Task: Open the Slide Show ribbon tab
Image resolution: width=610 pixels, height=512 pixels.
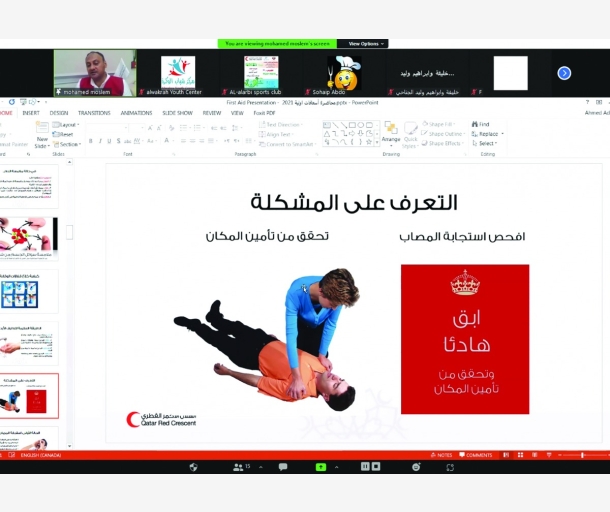Action: (x=177, y=113)
